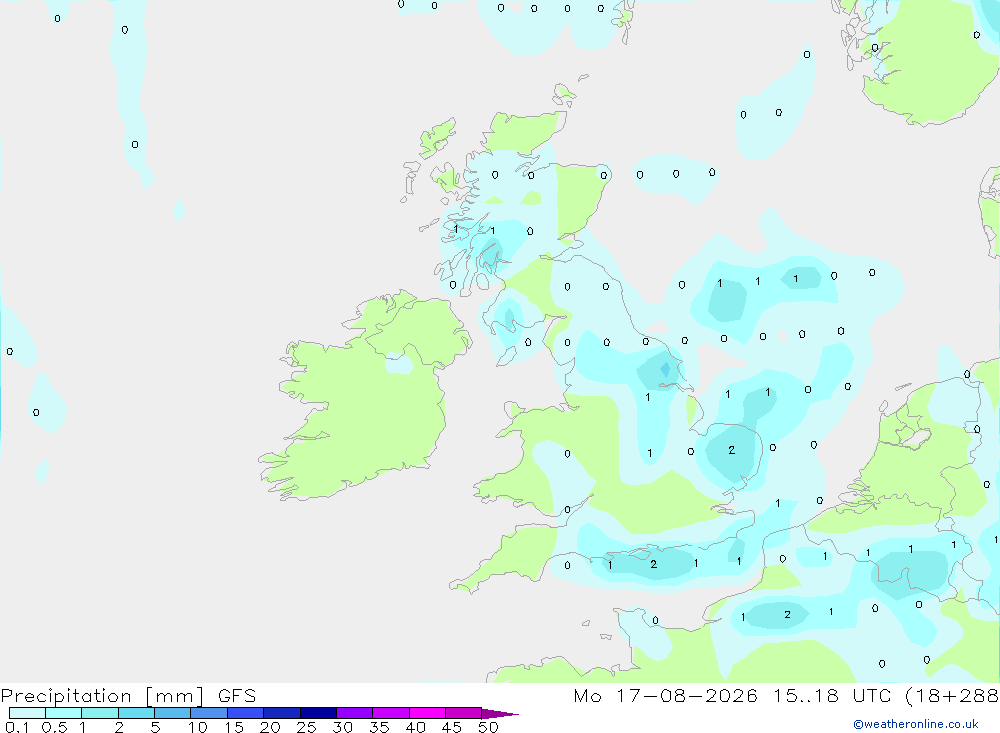Click the lightest 0.1–0.5 mm legend swatch
Screen dimensions: 1000x733
click(27, 713)
